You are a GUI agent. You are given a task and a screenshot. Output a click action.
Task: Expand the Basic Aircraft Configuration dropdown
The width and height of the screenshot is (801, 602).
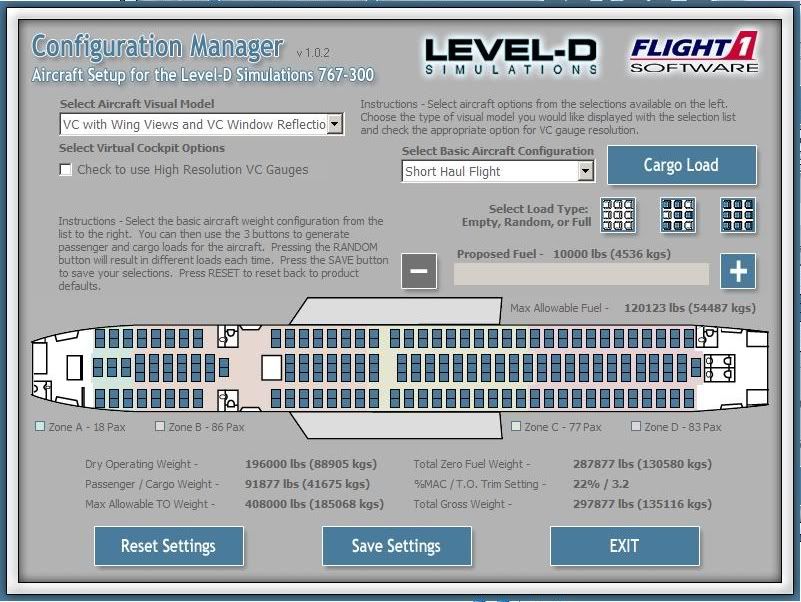click(x=586, y=171)
